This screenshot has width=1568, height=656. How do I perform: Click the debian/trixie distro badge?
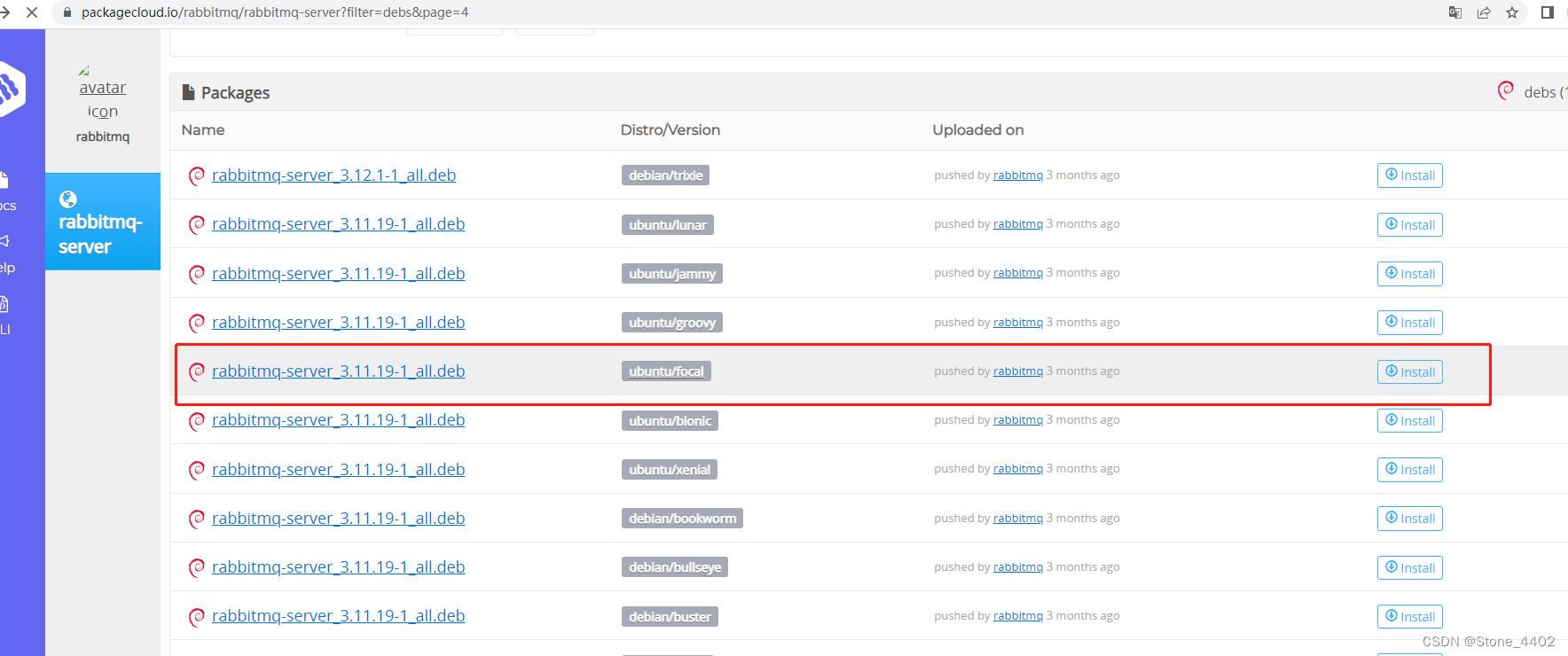665,176
